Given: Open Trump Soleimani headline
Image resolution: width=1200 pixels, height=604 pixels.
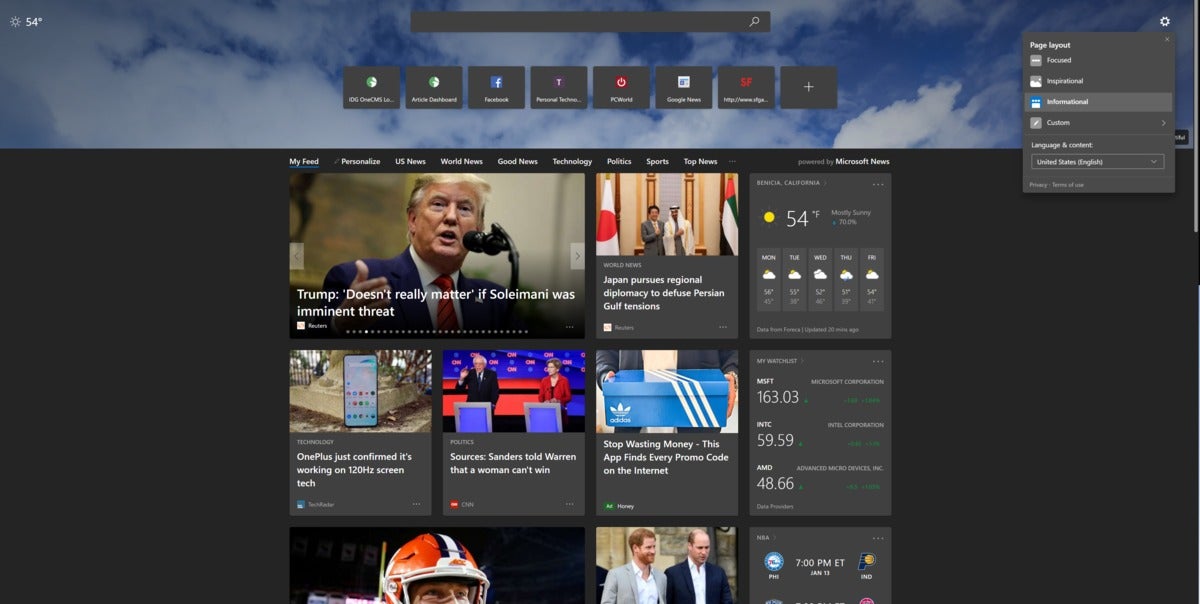Looking at the screenshot, I should tap(436, 303).
